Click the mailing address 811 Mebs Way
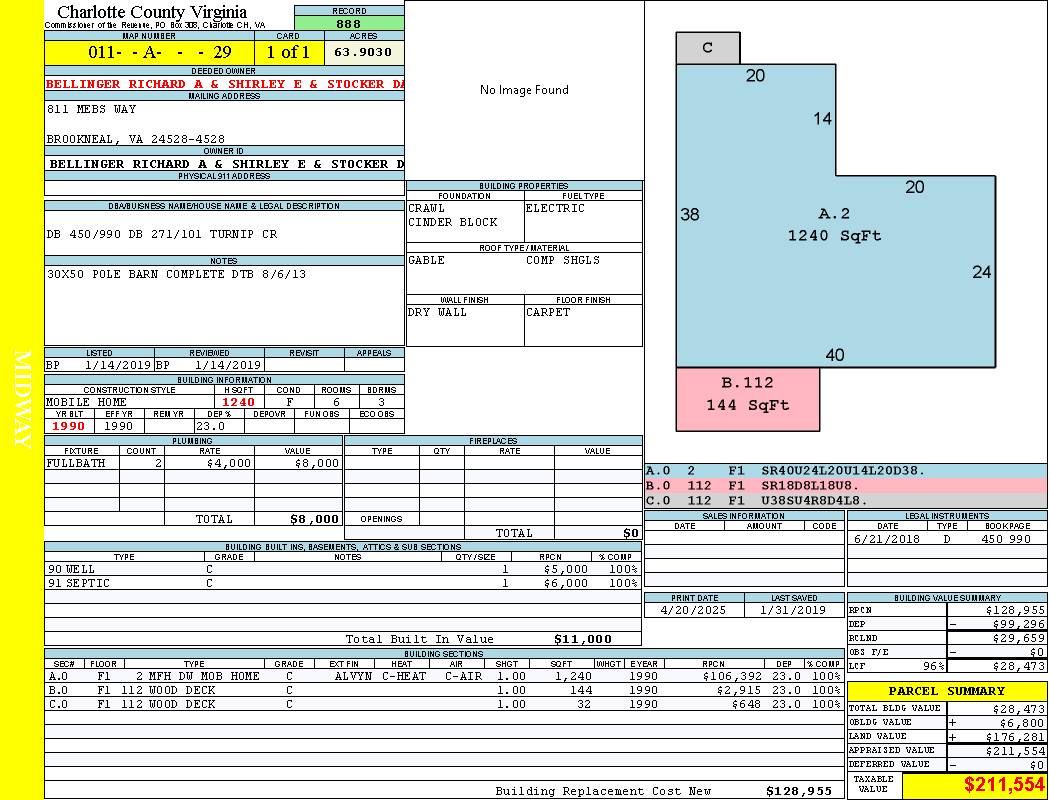 pos(92,109)
